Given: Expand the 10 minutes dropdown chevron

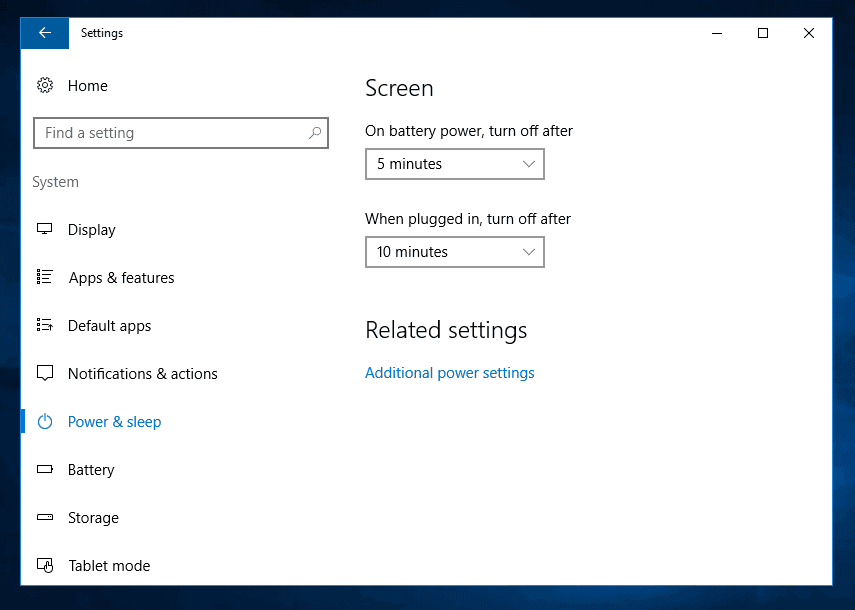Looking at the screenshot, I should [528, 252].
